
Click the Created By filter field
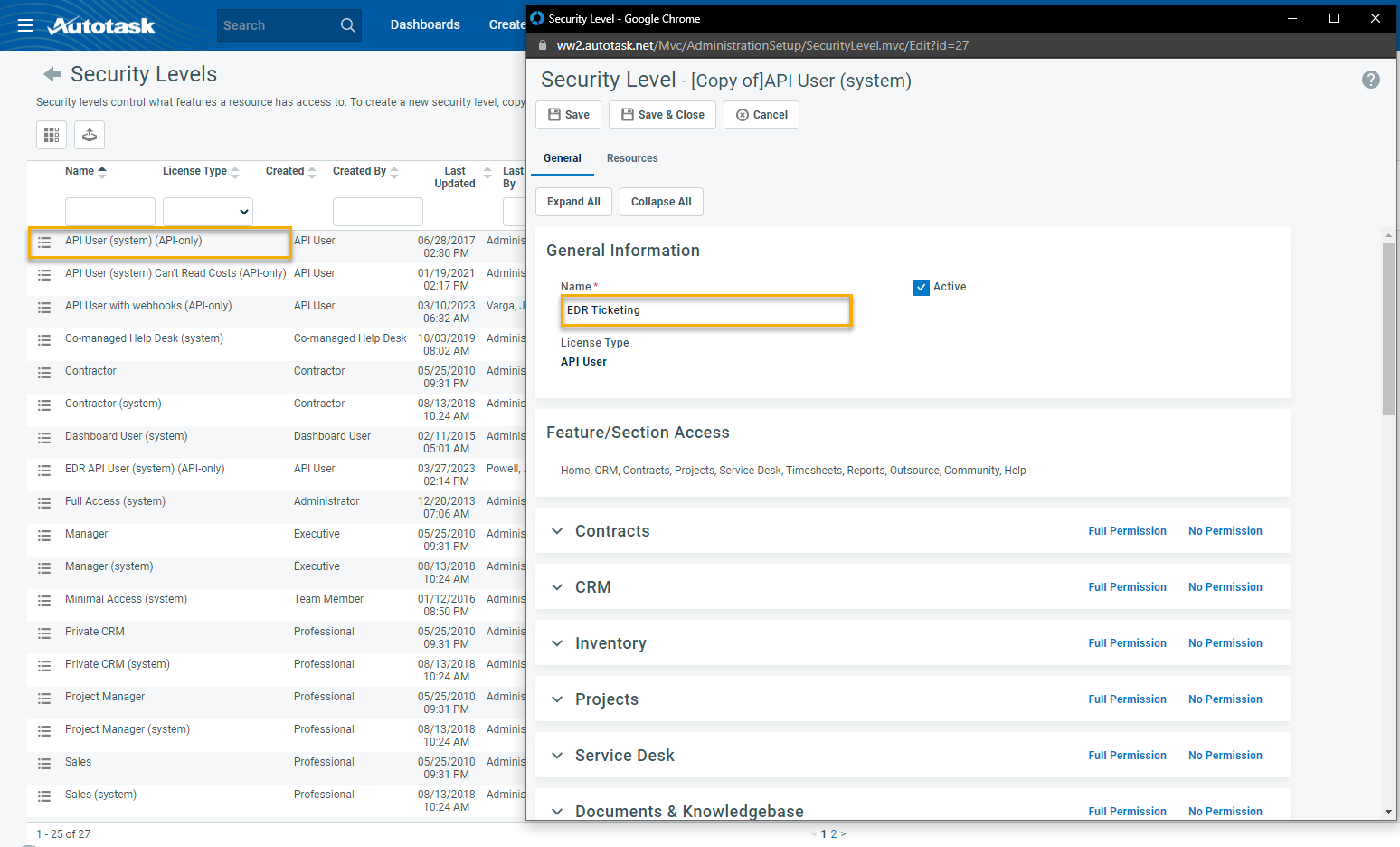coord(378,212)
